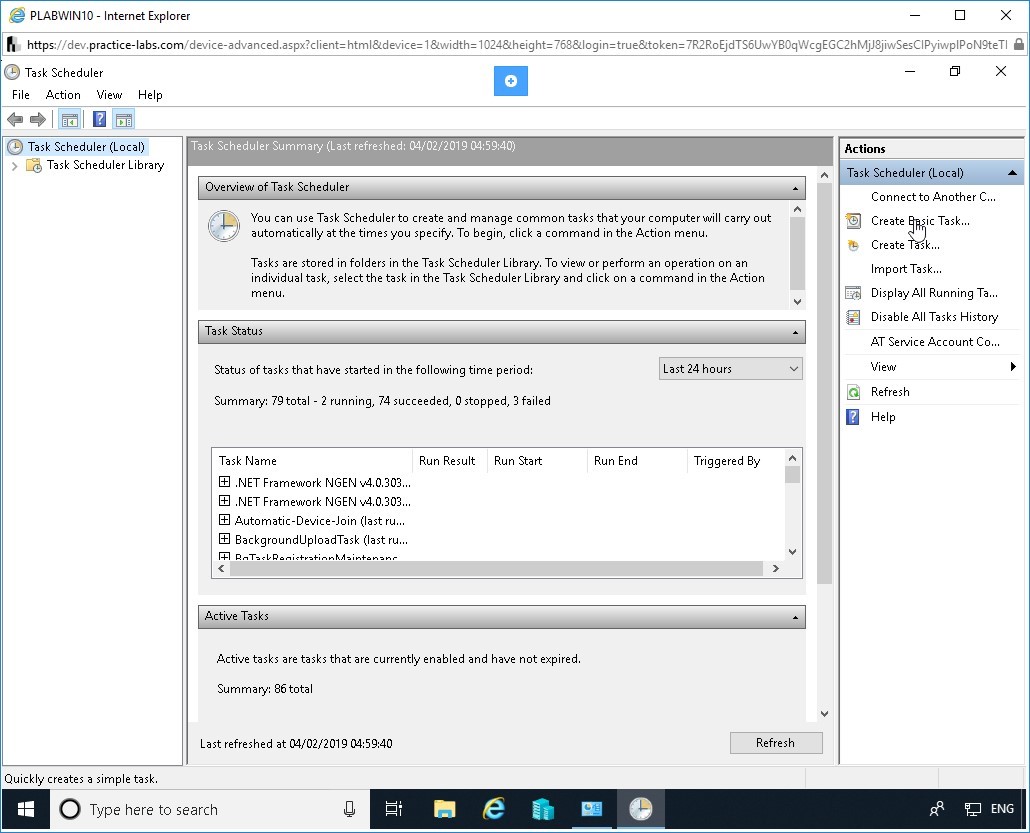Click the Forward arrow toolbar icon

coord(38,120)
